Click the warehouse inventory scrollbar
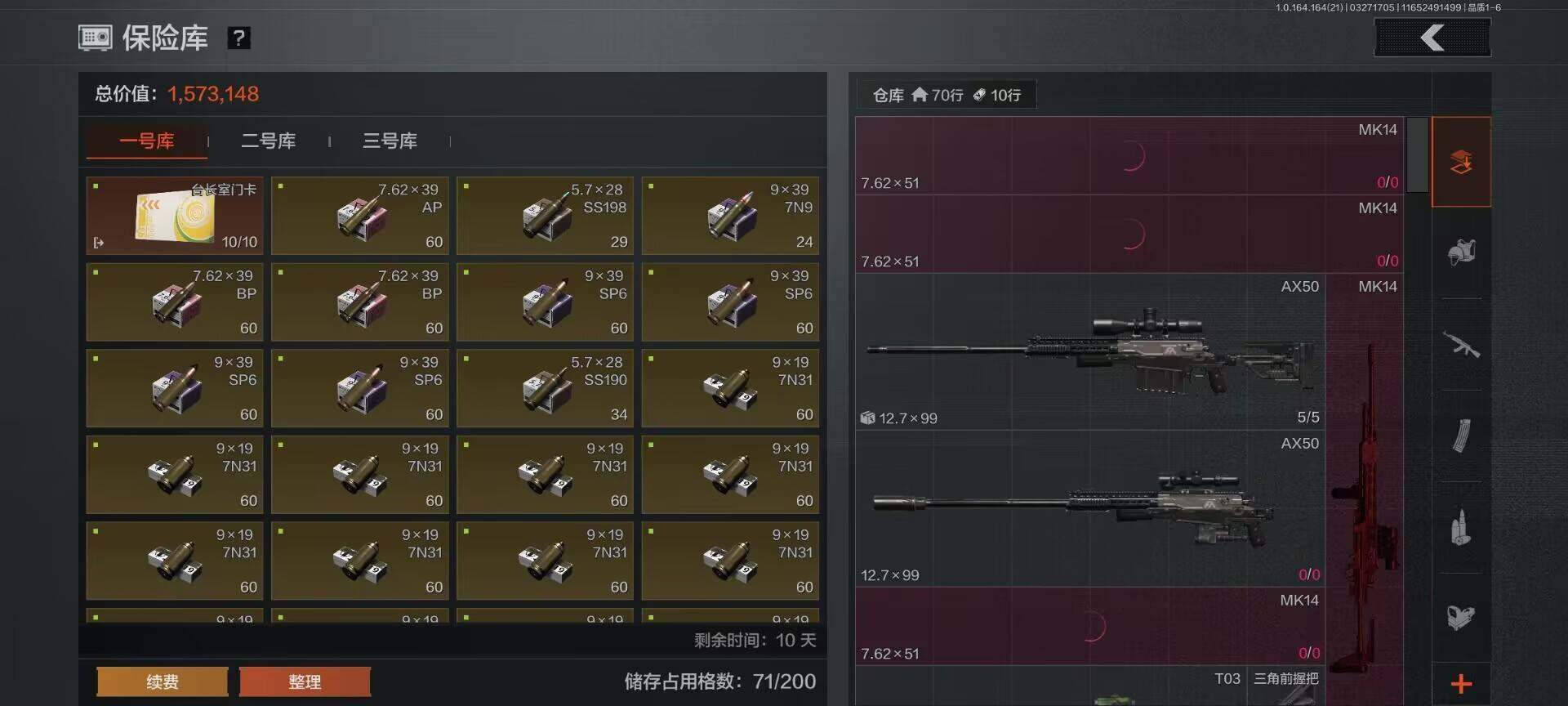 click(1418, 155)
